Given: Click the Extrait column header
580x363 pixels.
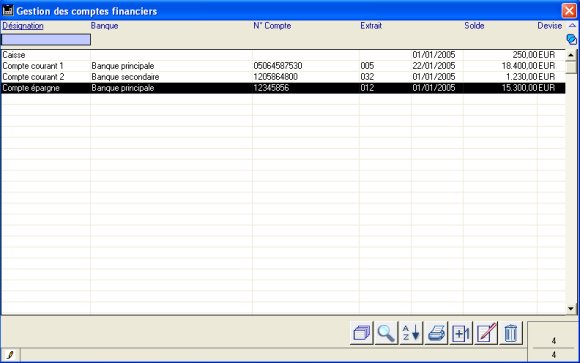Looking at the screenshot, I should 371,26.
